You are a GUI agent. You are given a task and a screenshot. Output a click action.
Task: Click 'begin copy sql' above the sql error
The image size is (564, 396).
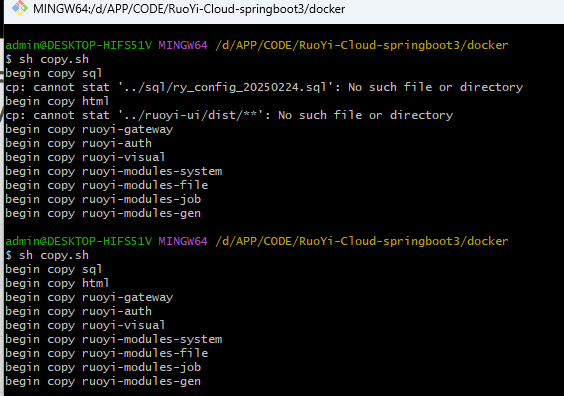[x=54, y=73]
